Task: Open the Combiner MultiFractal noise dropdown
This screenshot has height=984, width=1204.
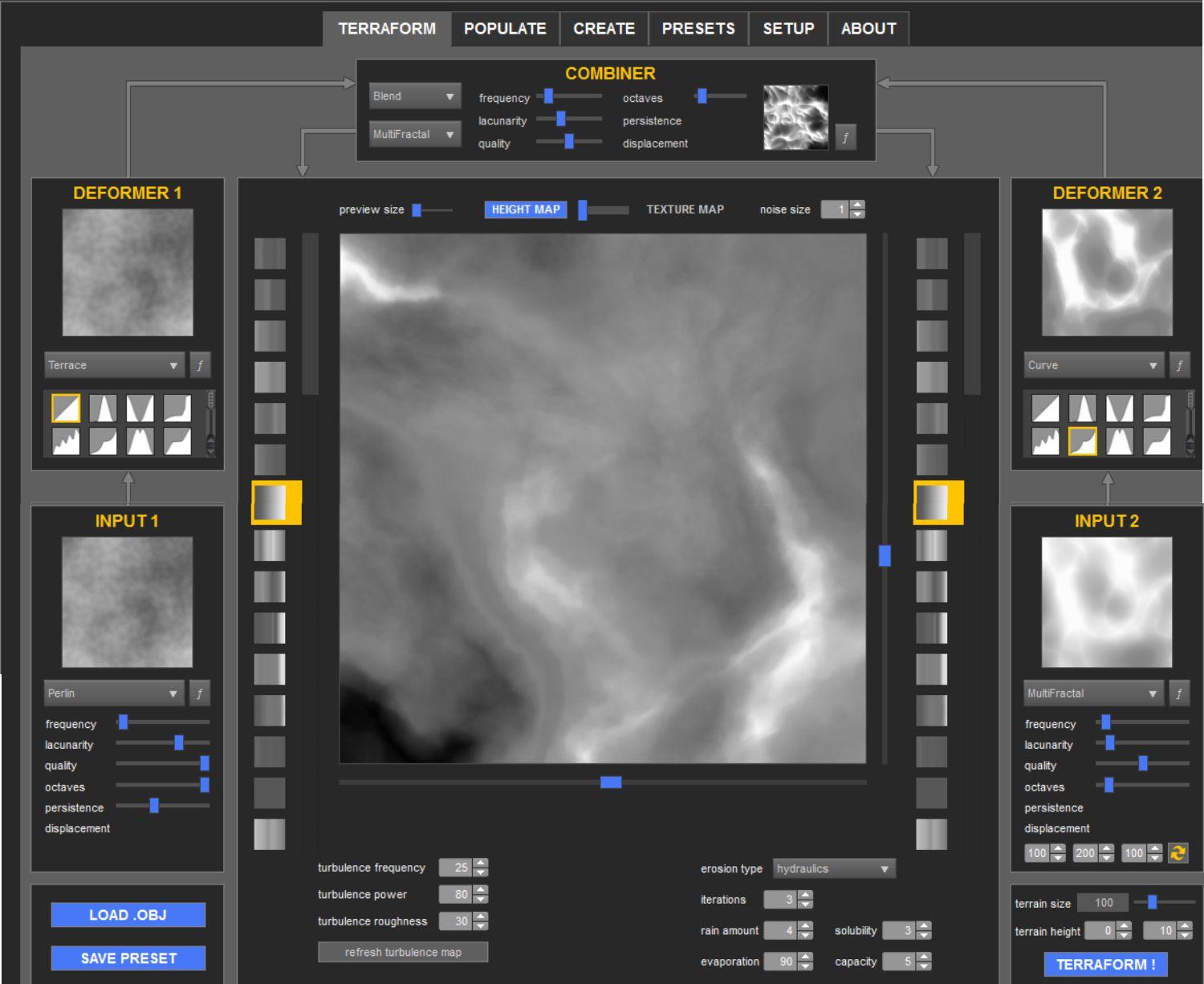Action: (x=415, y=134)
